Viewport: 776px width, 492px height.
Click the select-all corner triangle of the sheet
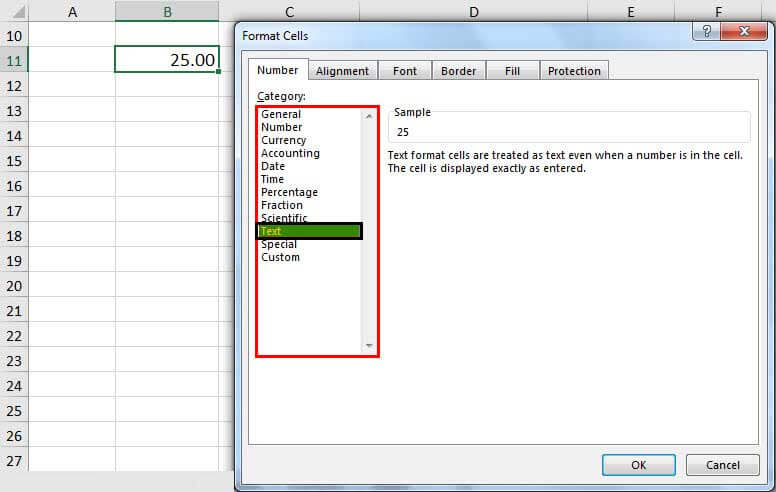[x=18, y=12]
